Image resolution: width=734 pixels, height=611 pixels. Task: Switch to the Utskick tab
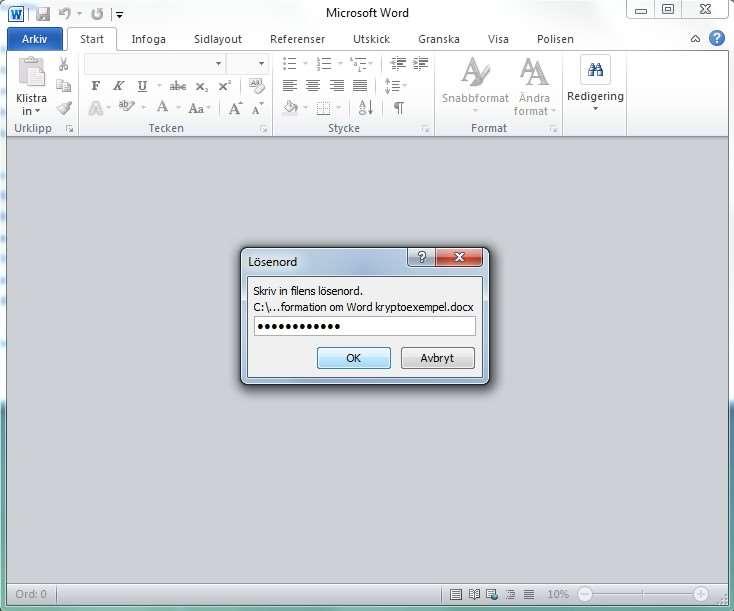pyautogui.click(x=371, y=39)
